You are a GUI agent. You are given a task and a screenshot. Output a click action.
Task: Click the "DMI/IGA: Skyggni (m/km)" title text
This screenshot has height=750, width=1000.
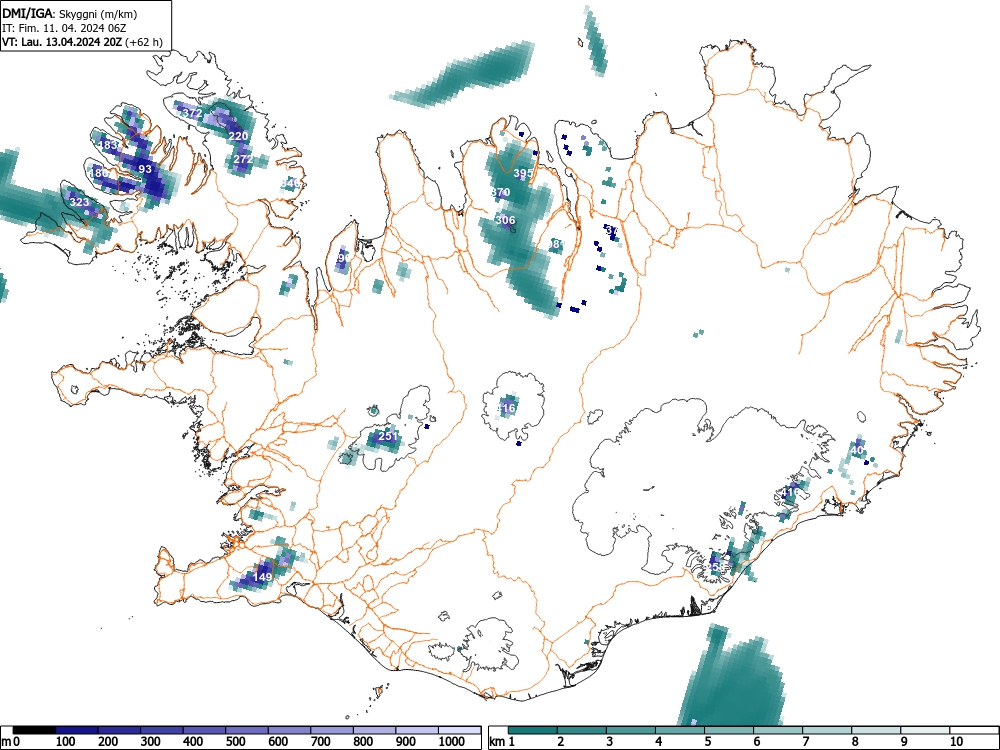tap(69, 13)
